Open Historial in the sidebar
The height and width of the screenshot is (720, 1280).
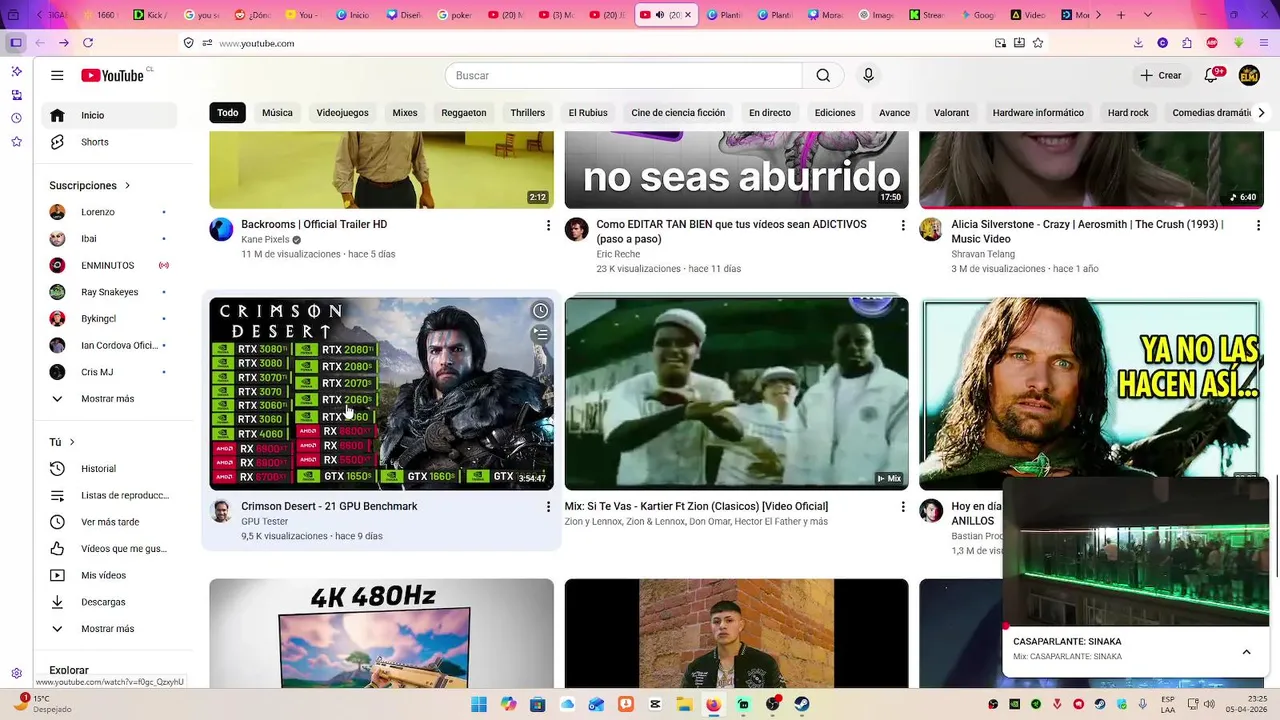[109, 469]
